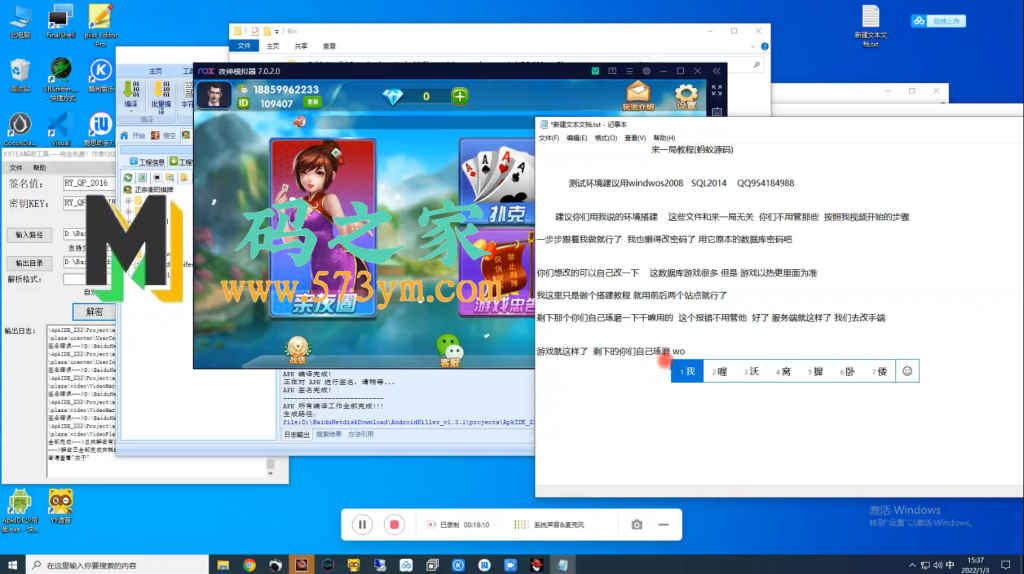1024x574 pixels.
Task: Pause the screen recording
Action: (362, 524)
